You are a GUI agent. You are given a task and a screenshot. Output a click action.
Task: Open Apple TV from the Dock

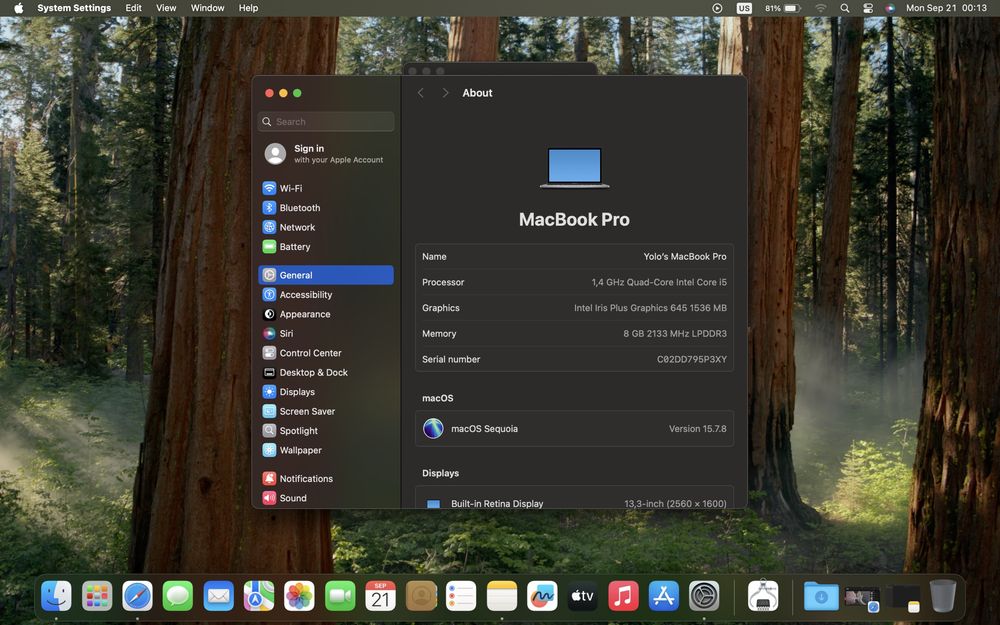(582, 597)
